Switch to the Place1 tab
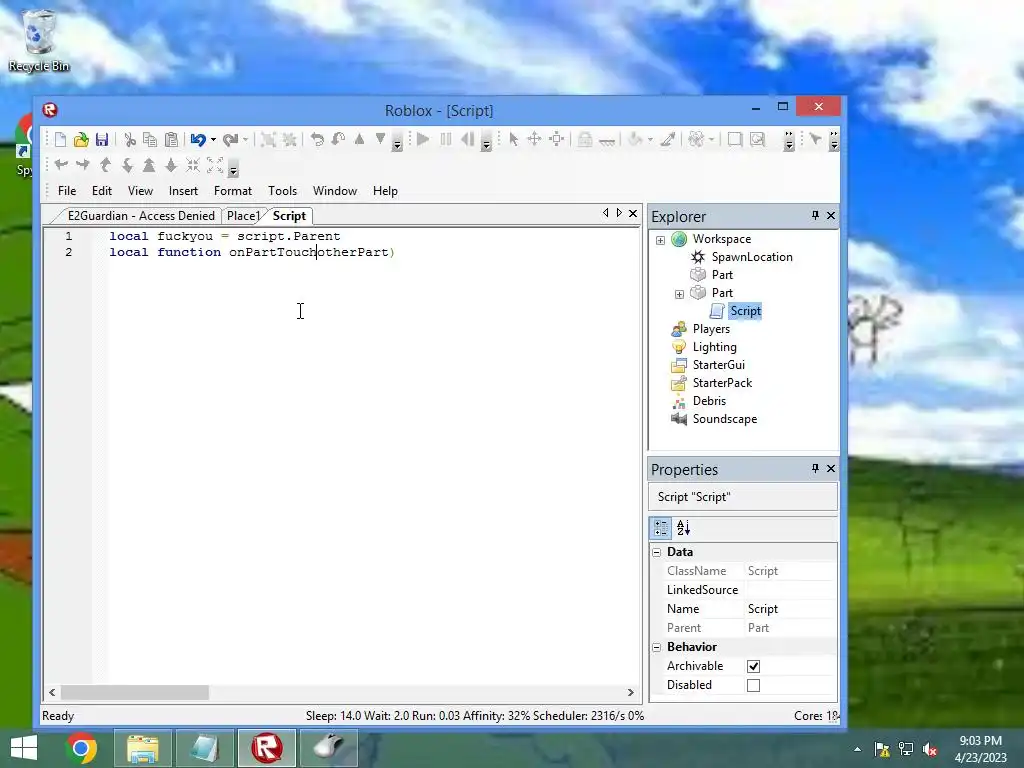Screen dimensions: 1024x768 pos(244,216)
